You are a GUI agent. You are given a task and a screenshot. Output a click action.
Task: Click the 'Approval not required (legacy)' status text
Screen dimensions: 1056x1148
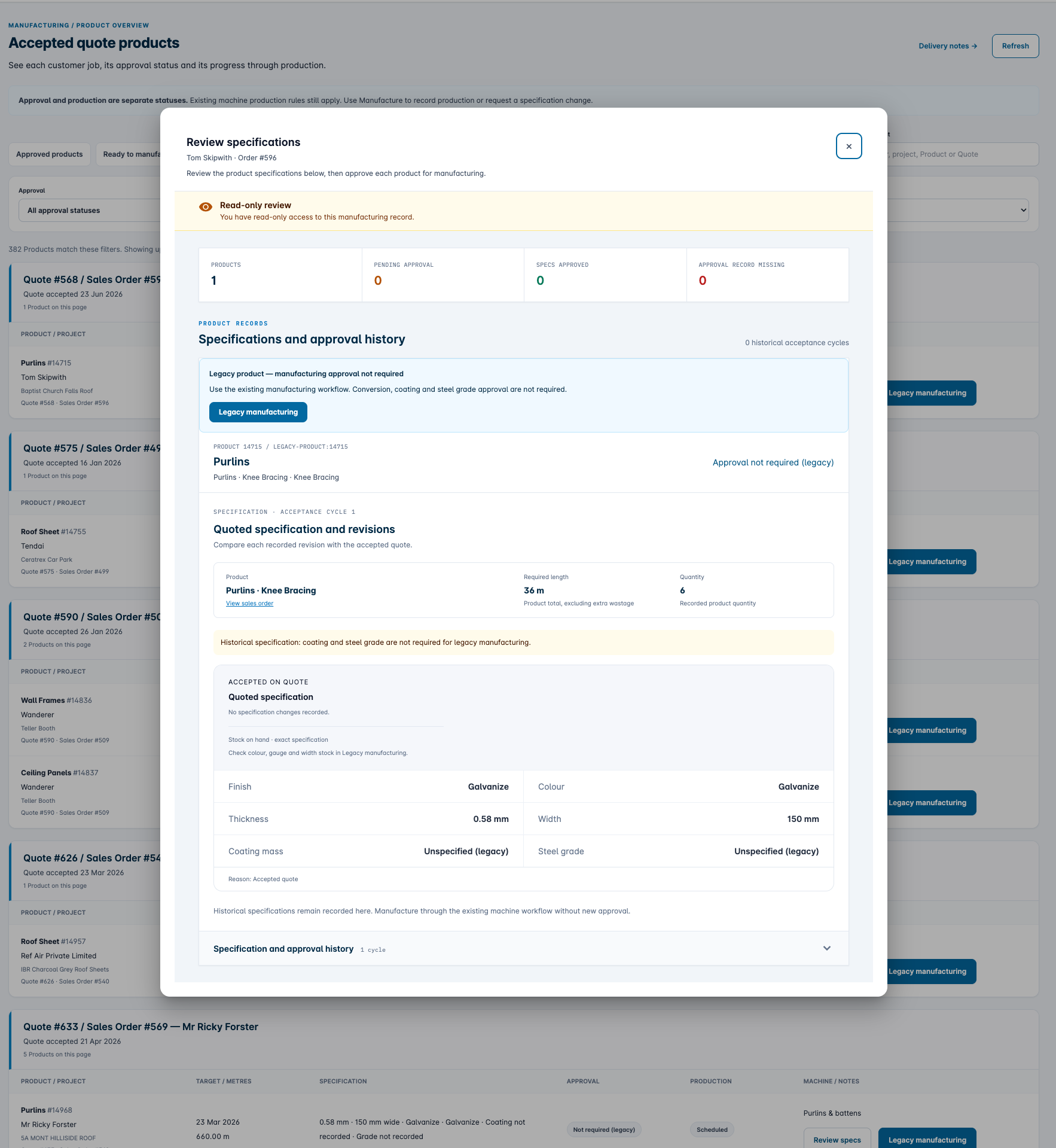(773, 462)
